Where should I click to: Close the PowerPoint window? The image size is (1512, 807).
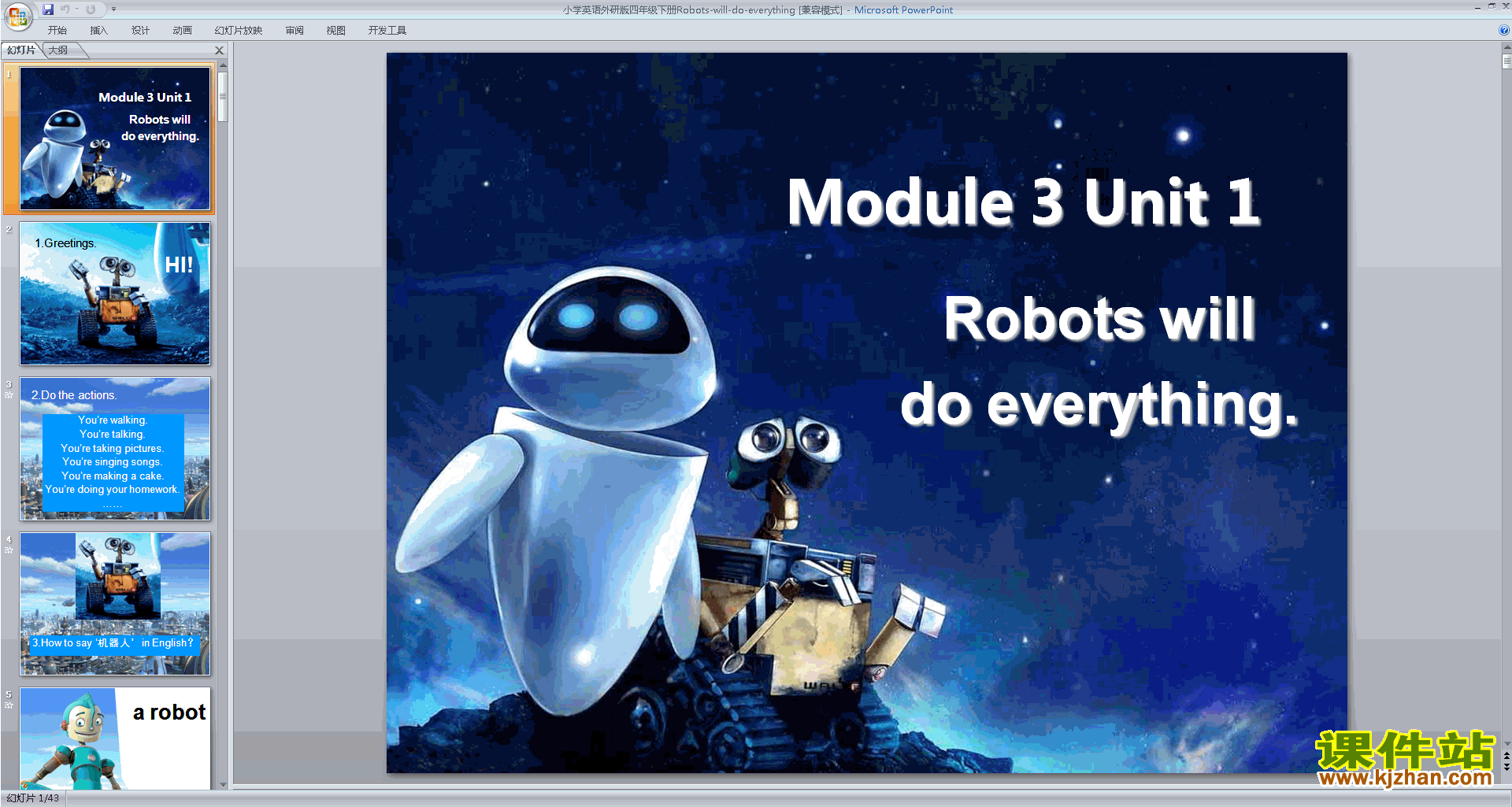pyautogui.click(x=1506, y=6)
